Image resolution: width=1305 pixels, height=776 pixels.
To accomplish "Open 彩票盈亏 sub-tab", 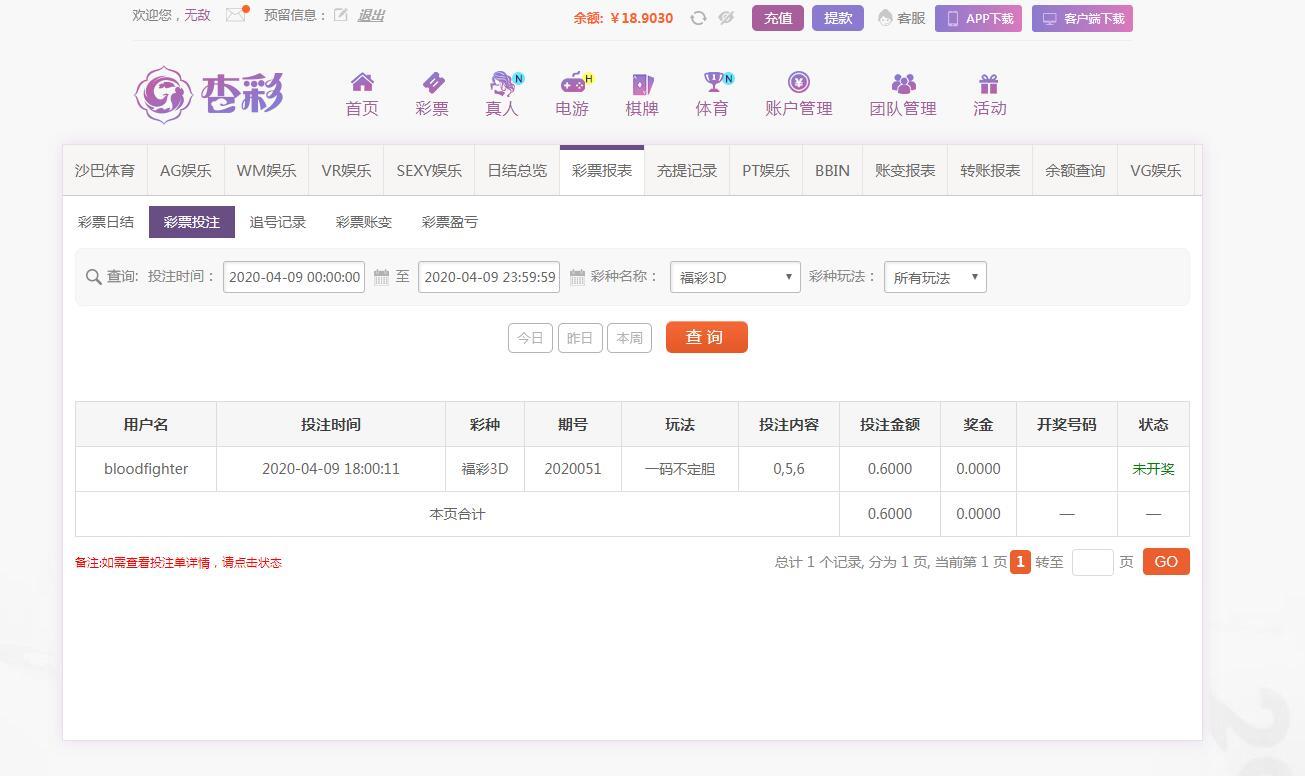I will click(450, 222).
